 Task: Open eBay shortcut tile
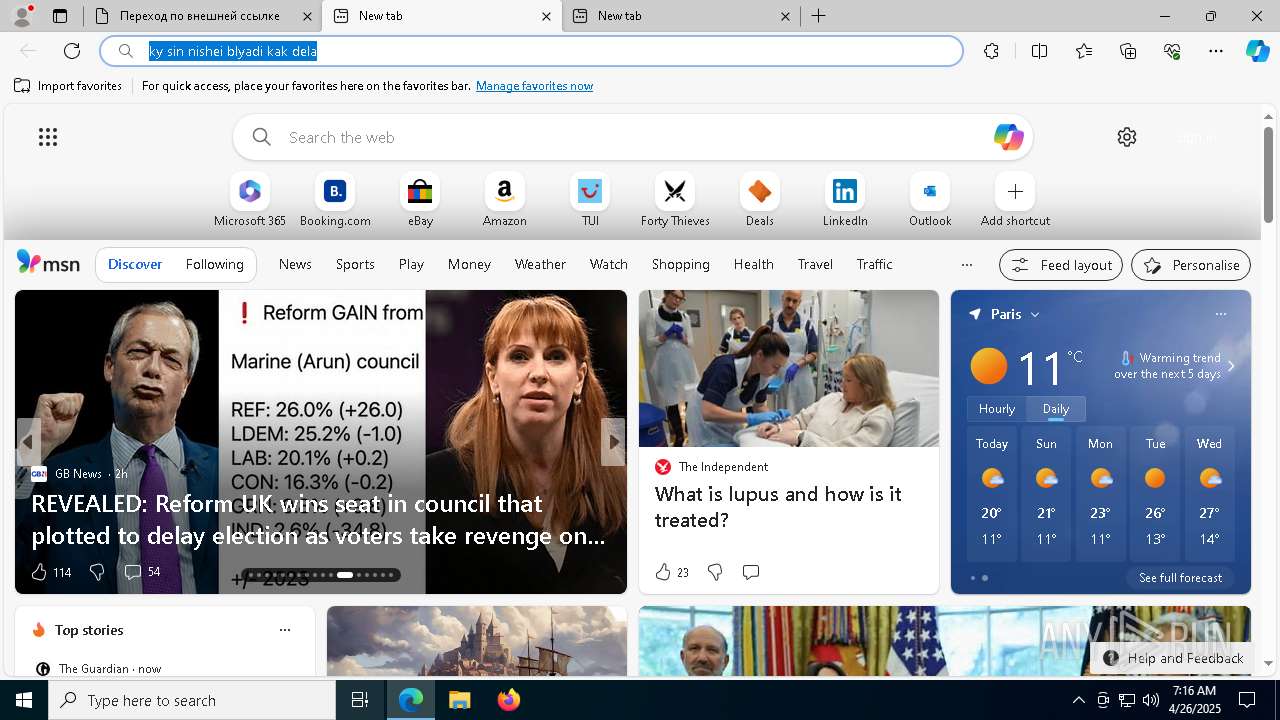(x=420, y=200)
